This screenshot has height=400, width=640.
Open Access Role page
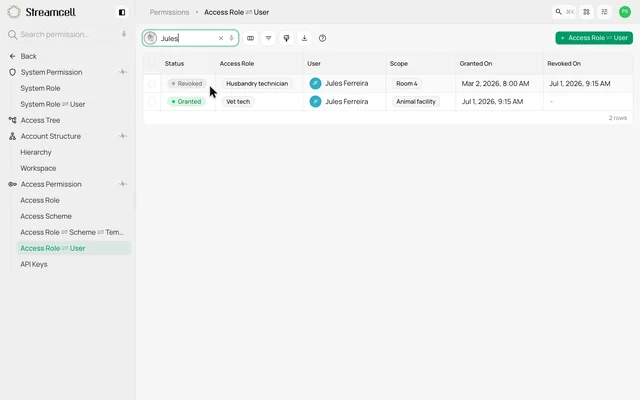coord(40,200)
